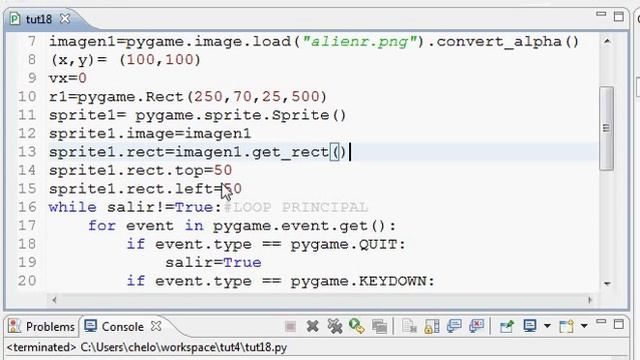The height and width of the screenshot is (360, 640).
Task: Toggle show console on standard error change
Action: 476,326
